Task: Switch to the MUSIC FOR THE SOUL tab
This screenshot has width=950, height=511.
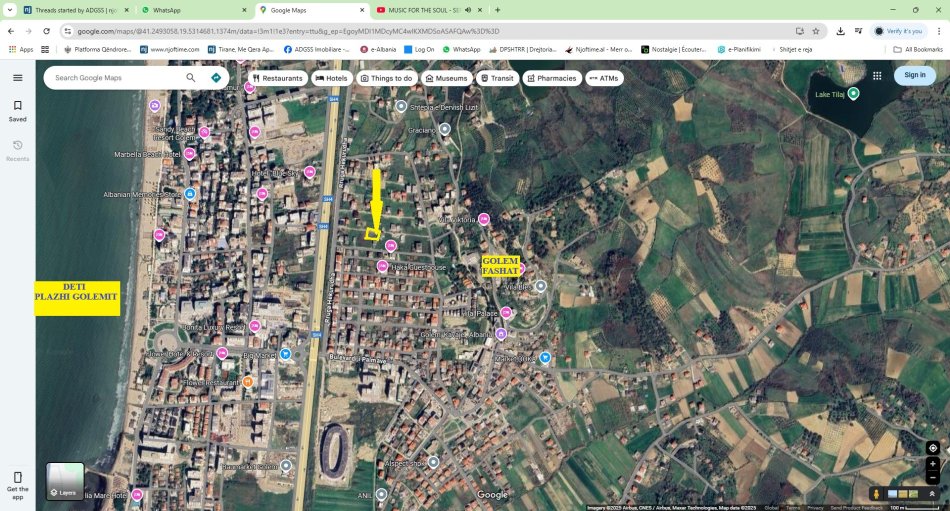Action: click(425, 10)
